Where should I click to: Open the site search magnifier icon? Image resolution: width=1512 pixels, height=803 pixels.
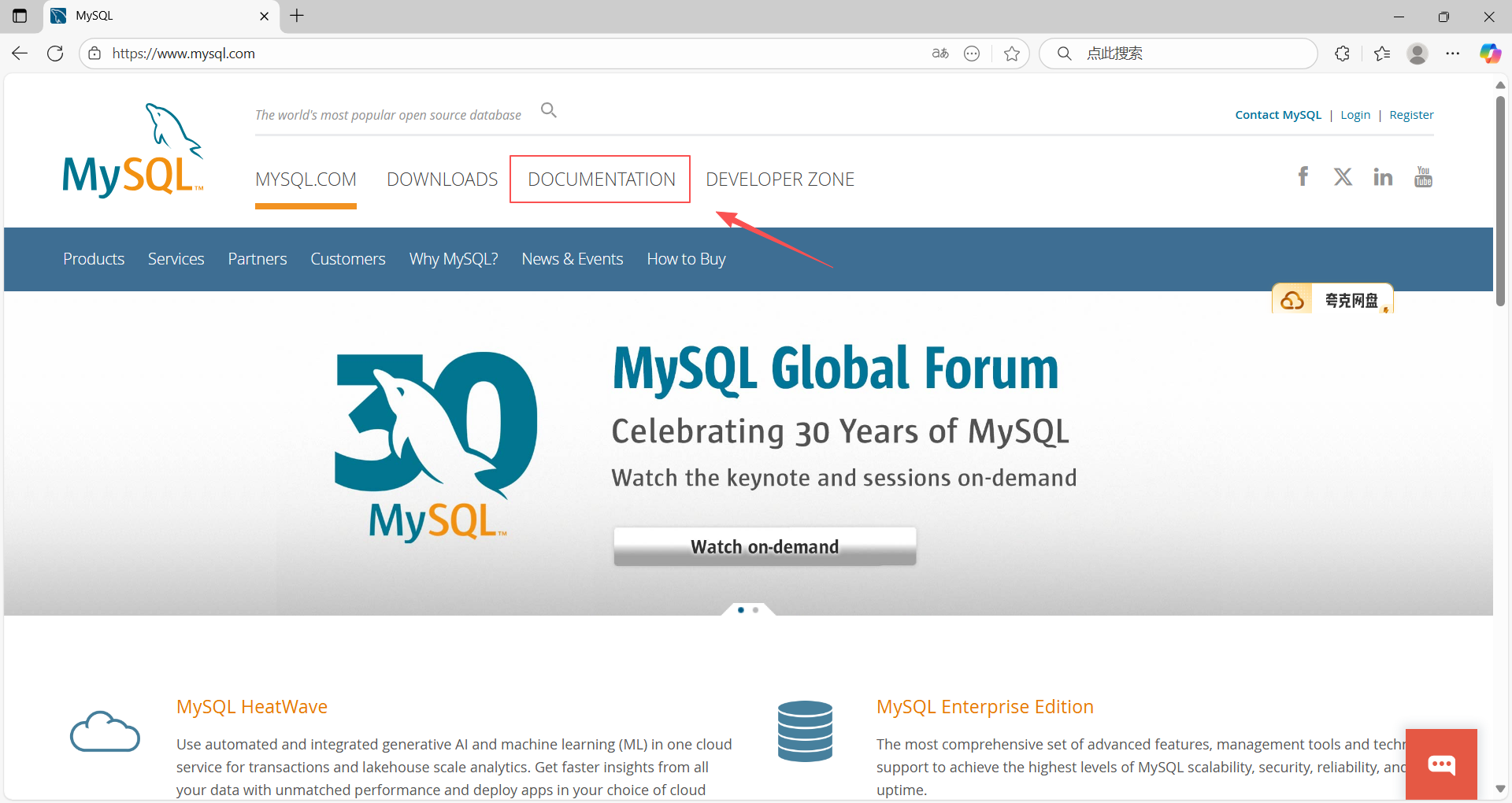tap(549, 110)
